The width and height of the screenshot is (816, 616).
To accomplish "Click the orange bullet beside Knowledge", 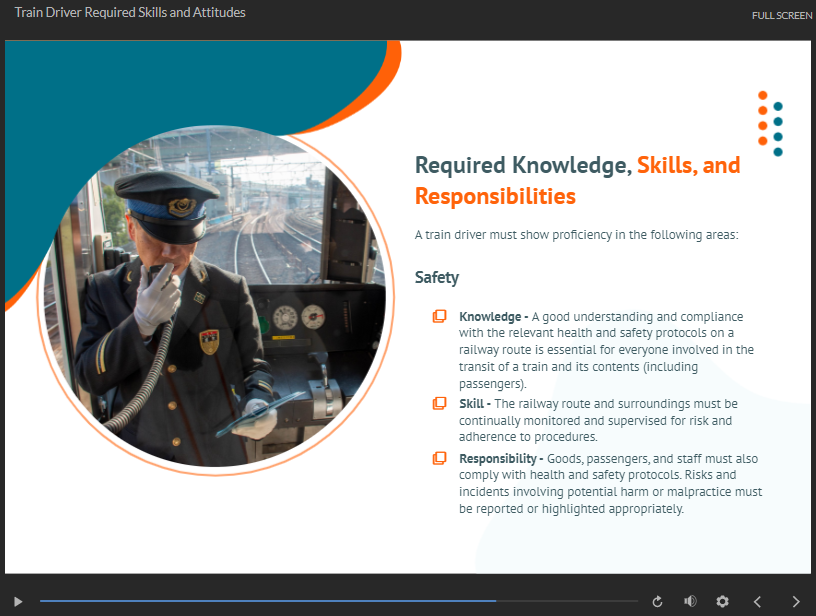I will (438, 316).
